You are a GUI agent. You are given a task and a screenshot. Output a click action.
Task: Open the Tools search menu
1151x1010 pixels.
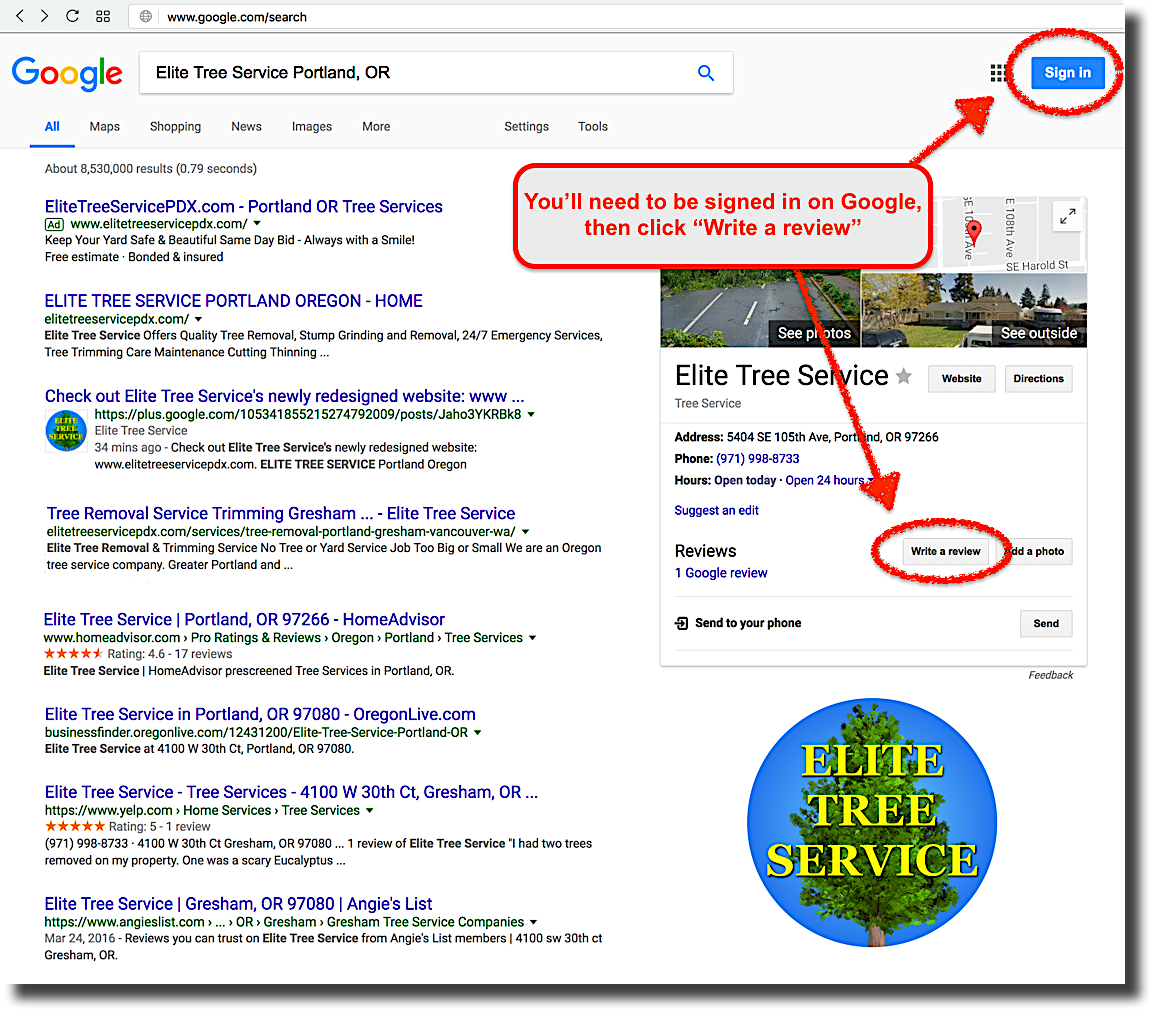(592, 127)
